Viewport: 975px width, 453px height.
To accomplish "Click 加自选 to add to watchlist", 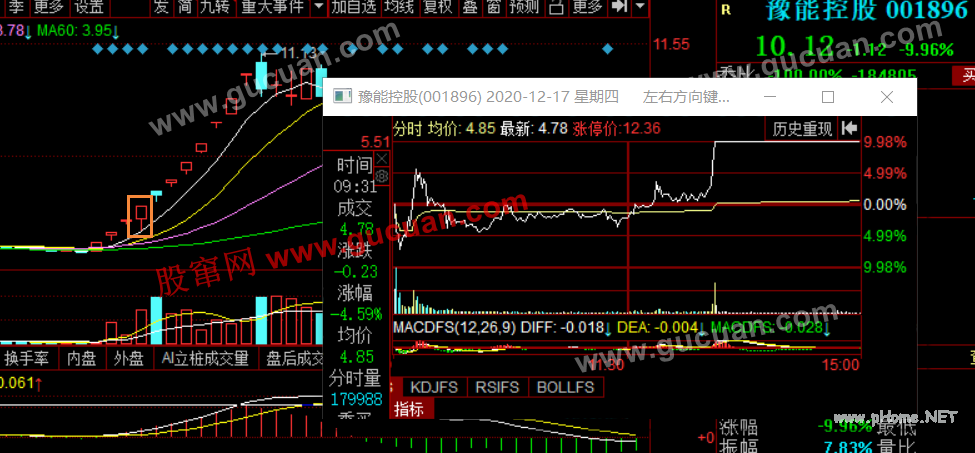I will pyautogui.click(x=354, y=7).
